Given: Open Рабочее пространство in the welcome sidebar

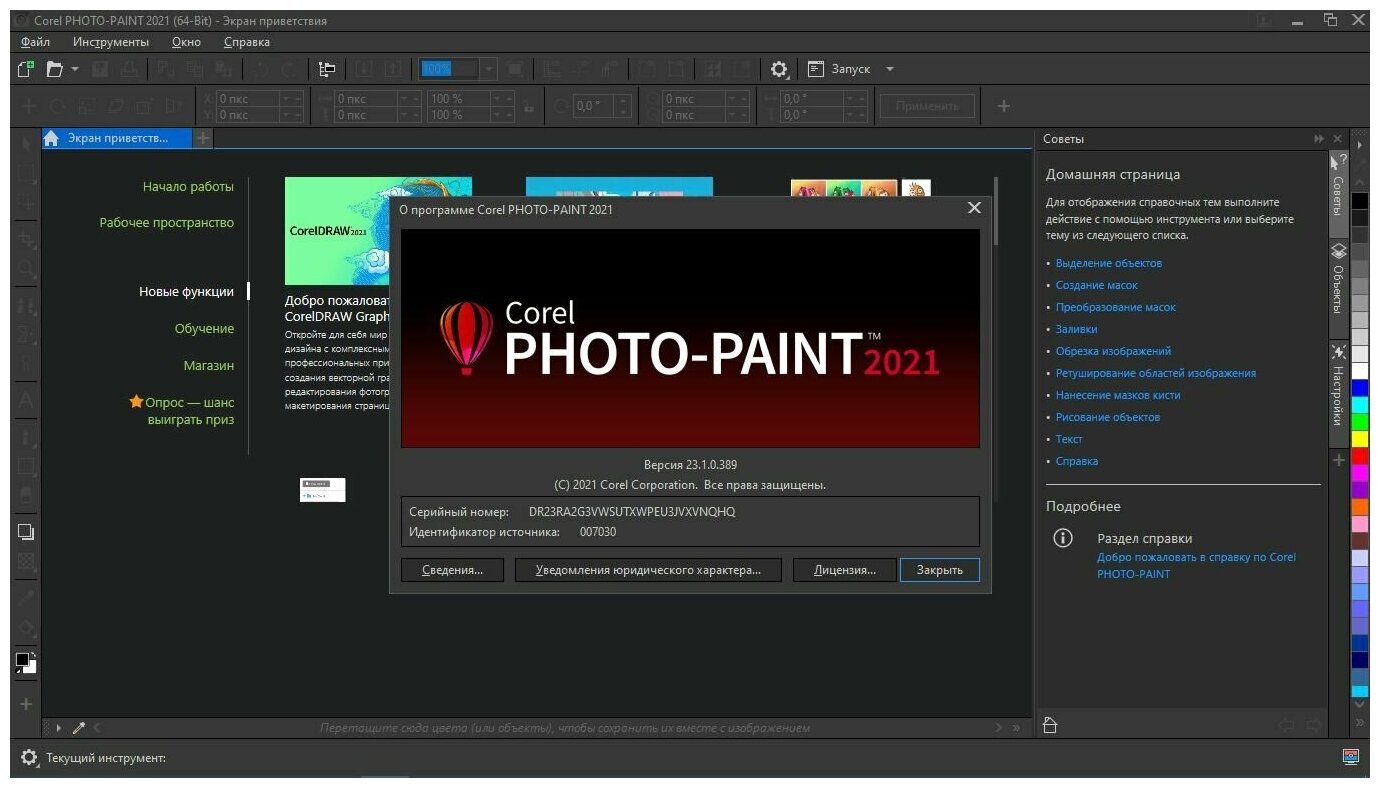Looking at the screenshot, I should pyautogui.click(x=167, y=222).
